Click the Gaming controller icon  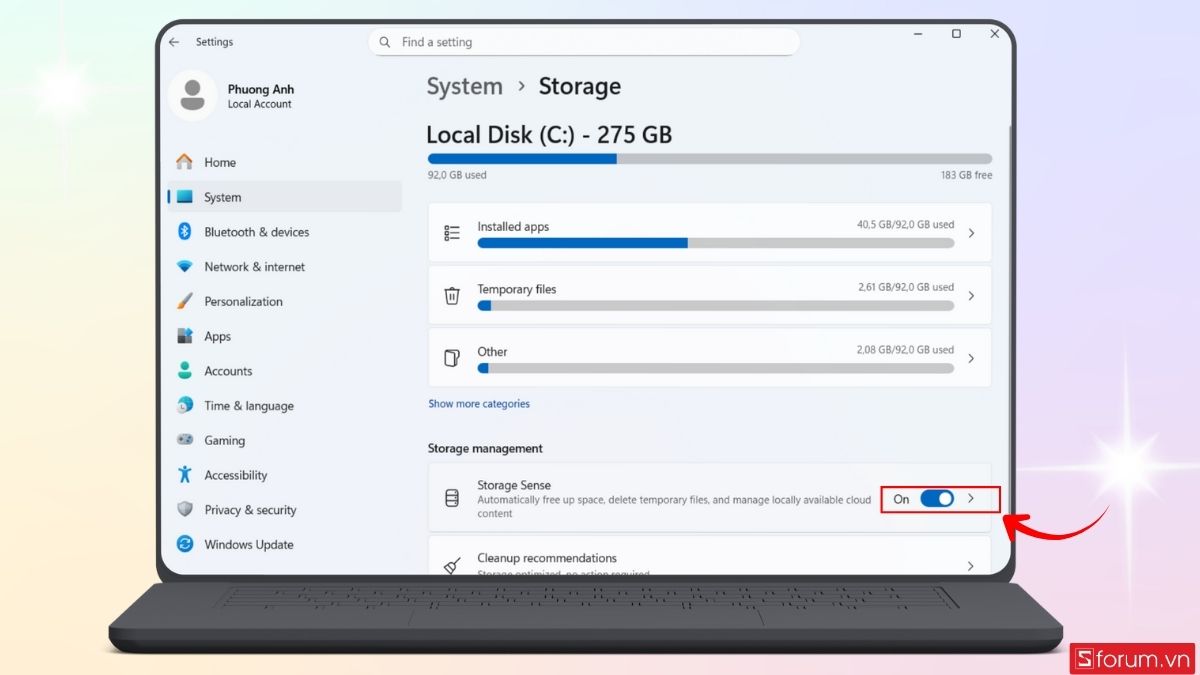point(184,440)
